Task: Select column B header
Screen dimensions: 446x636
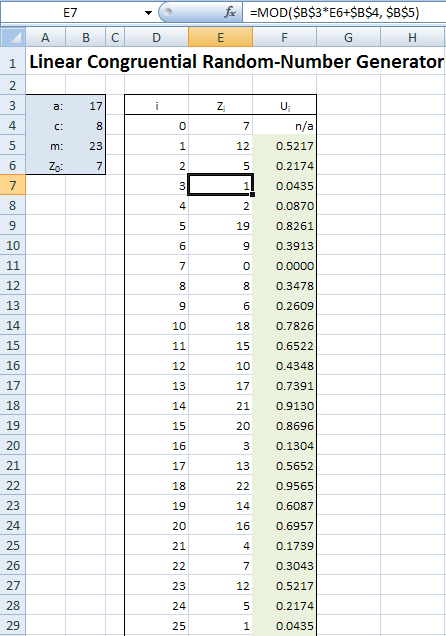Action: 86,38
